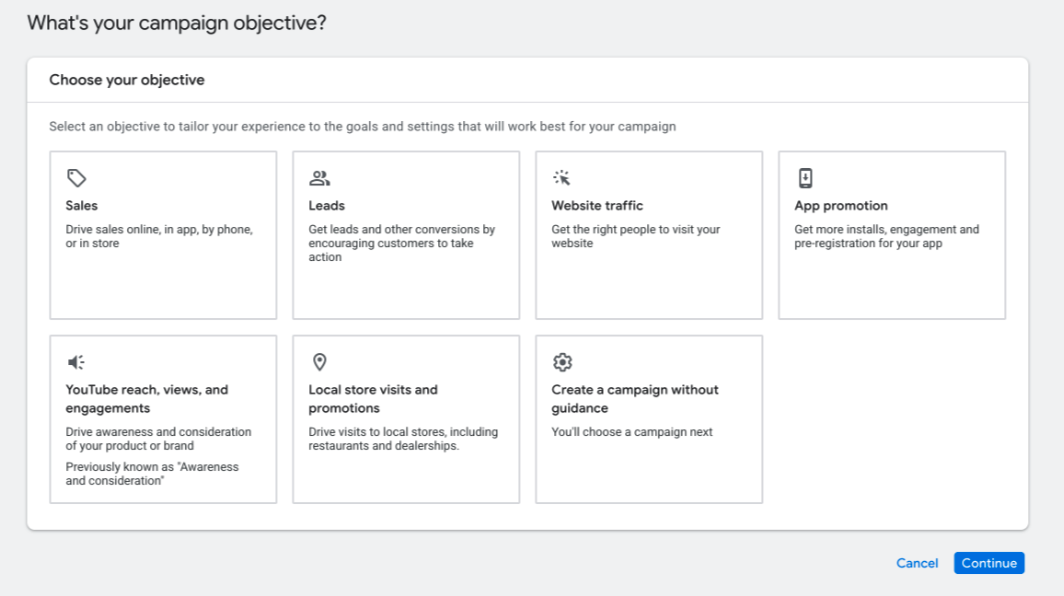Click 'Drive sales online, in app, by phone' description
Viewport: 1064px width, 596px height.
pos(159,236)
